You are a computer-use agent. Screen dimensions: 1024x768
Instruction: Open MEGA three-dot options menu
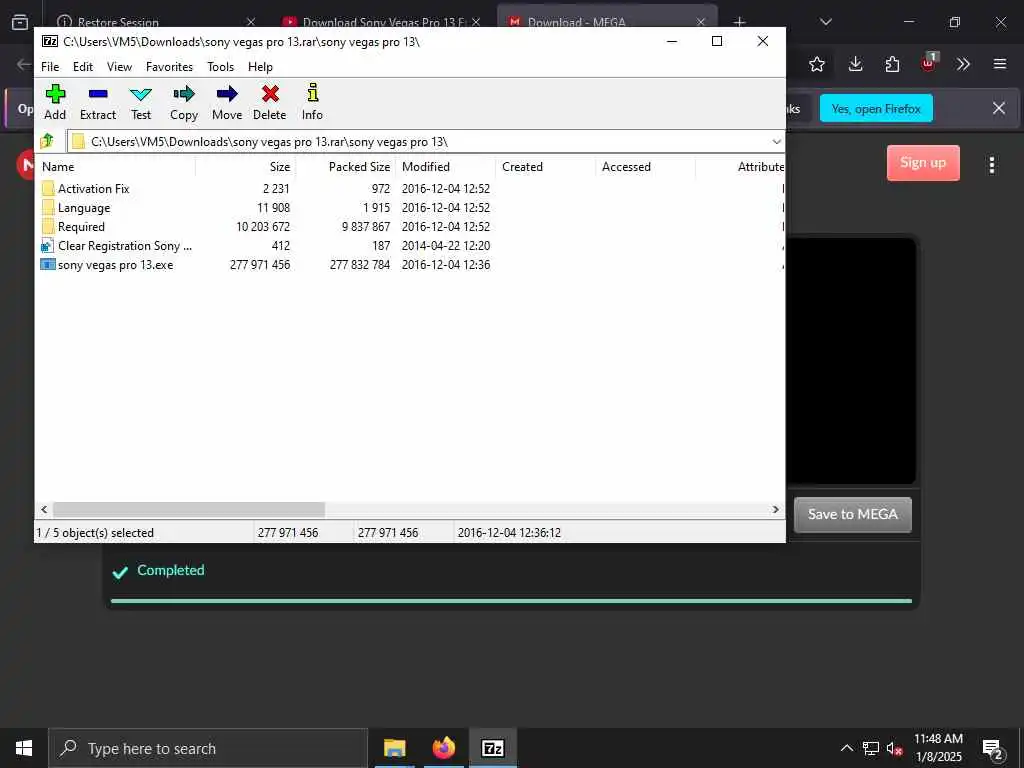click(991, 165)
